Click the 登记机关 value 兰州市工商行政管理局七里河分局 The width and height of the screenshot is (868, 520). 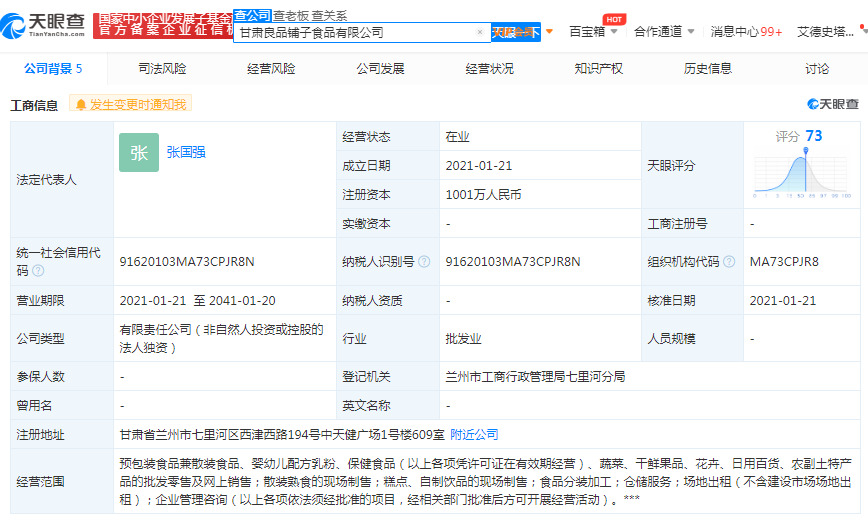pyautogui.click(x=535, y=377)
